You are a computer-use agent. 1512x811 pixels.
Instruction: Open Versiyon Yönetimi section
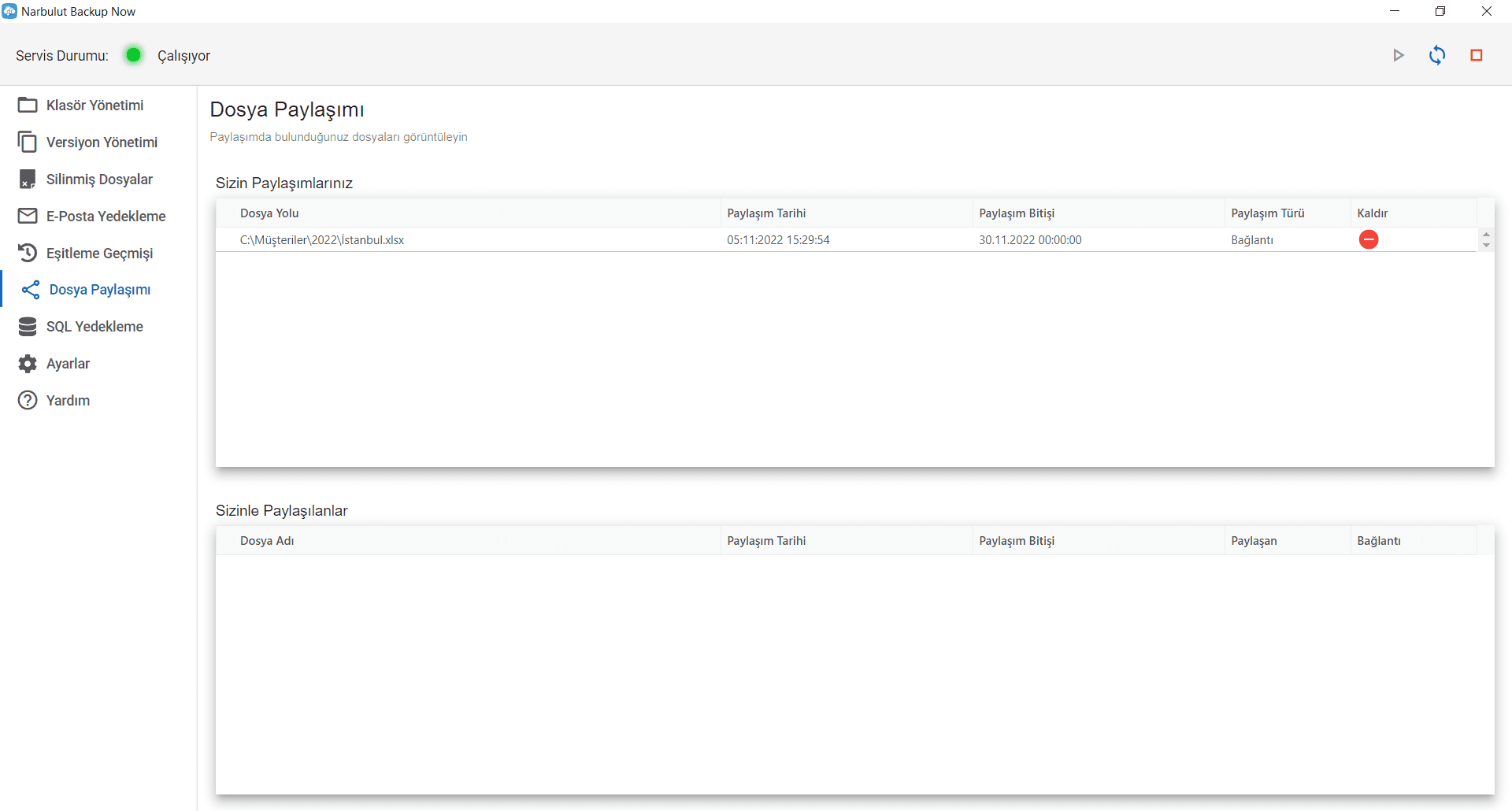(102, 143)
